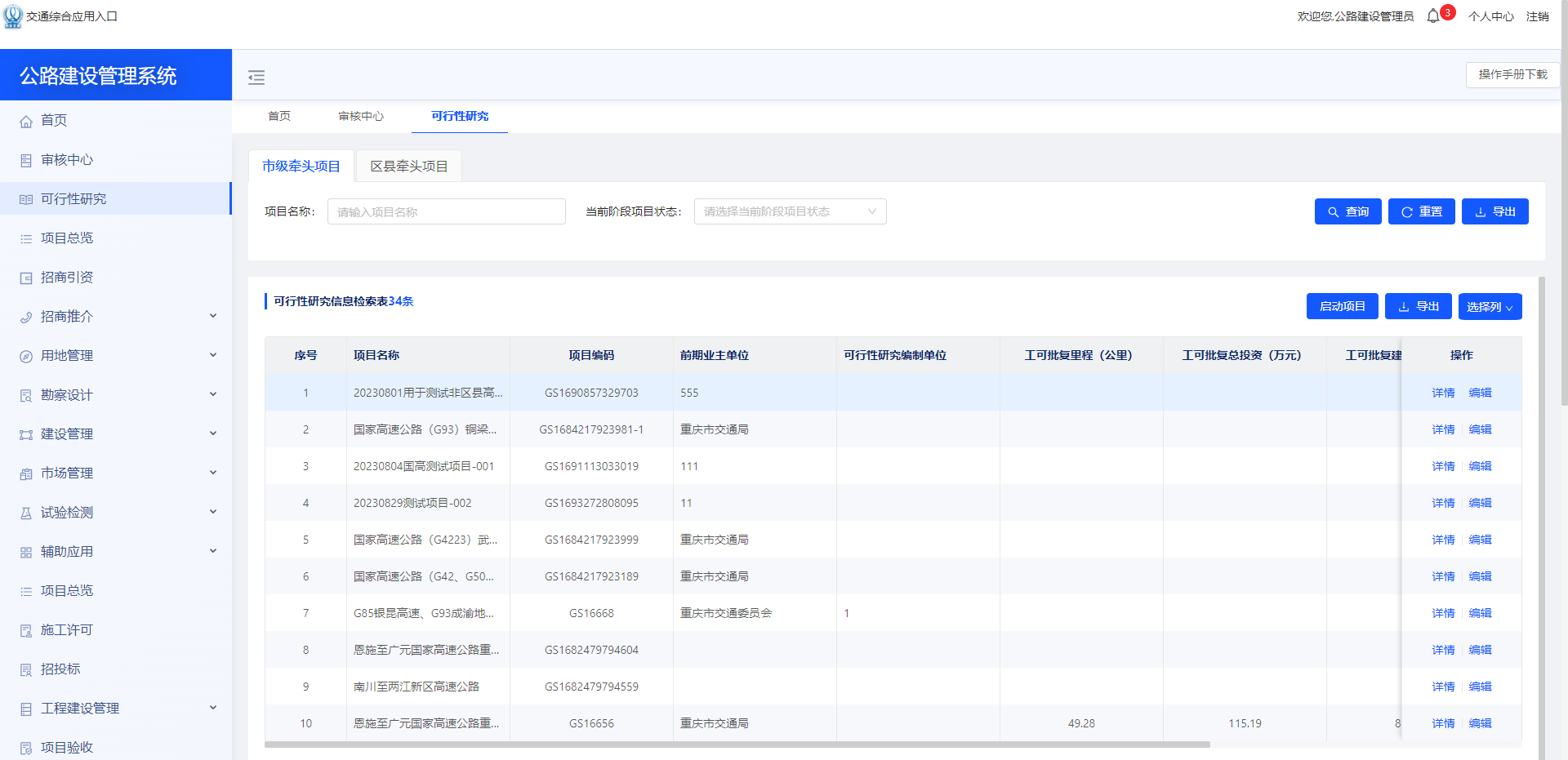This screenshot has width=1568, height=760.
Task: Expand the 辅助应用 submenu chevron
Action: point(213,551)
